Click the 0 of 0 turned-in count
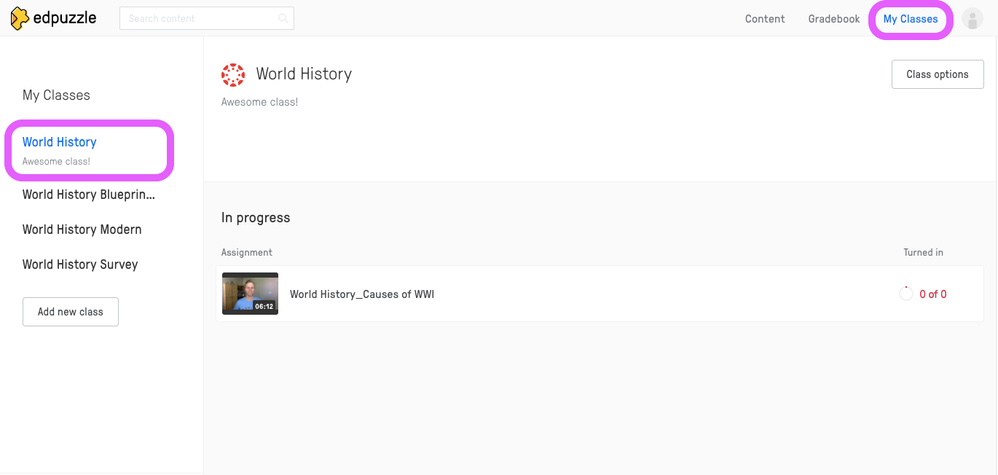 pyautogui.click(x=933, y=294)
